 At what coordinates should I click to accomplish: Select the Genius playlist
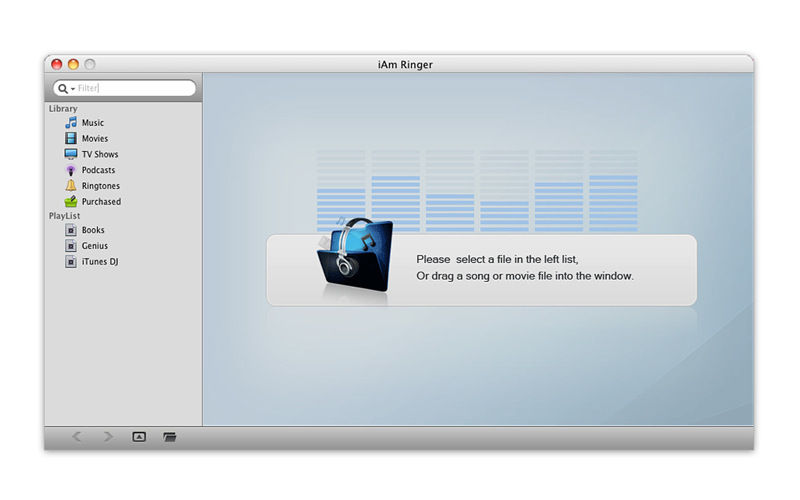(95, 246)
